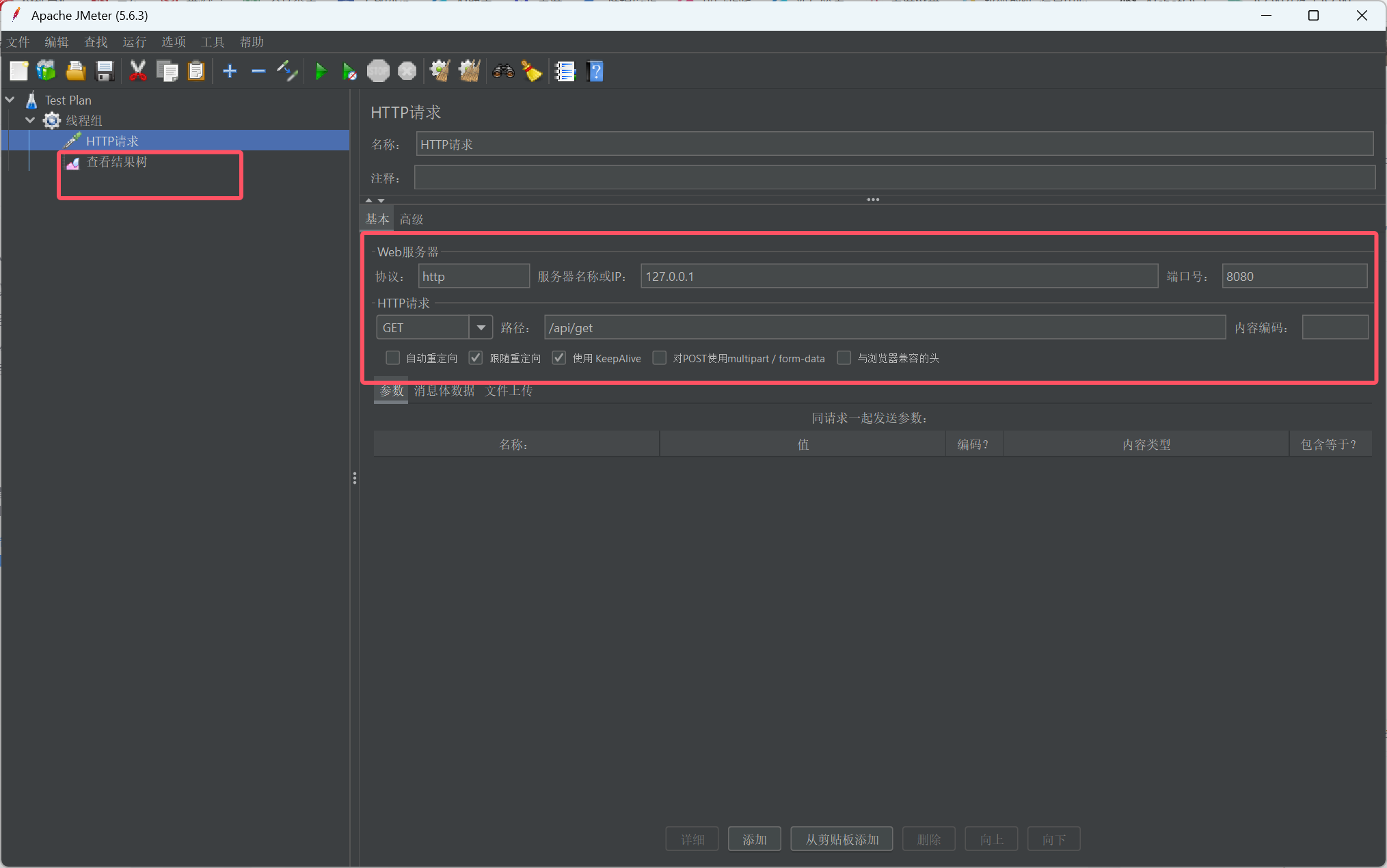Disable 跟随重定向 checkbox
The width and height of the screenshot is (1387, 868).
coord(475,357)
